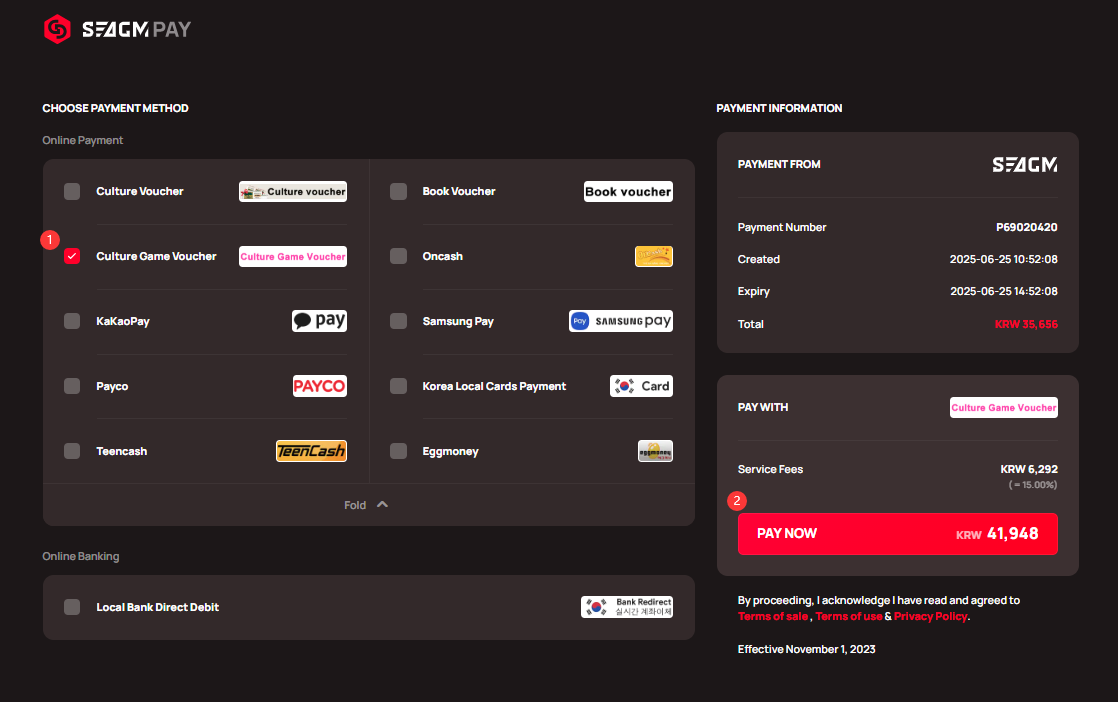
Task: Click the 15.00% fee percentage
Action: pyautogui.click(x=1032, y=485)
